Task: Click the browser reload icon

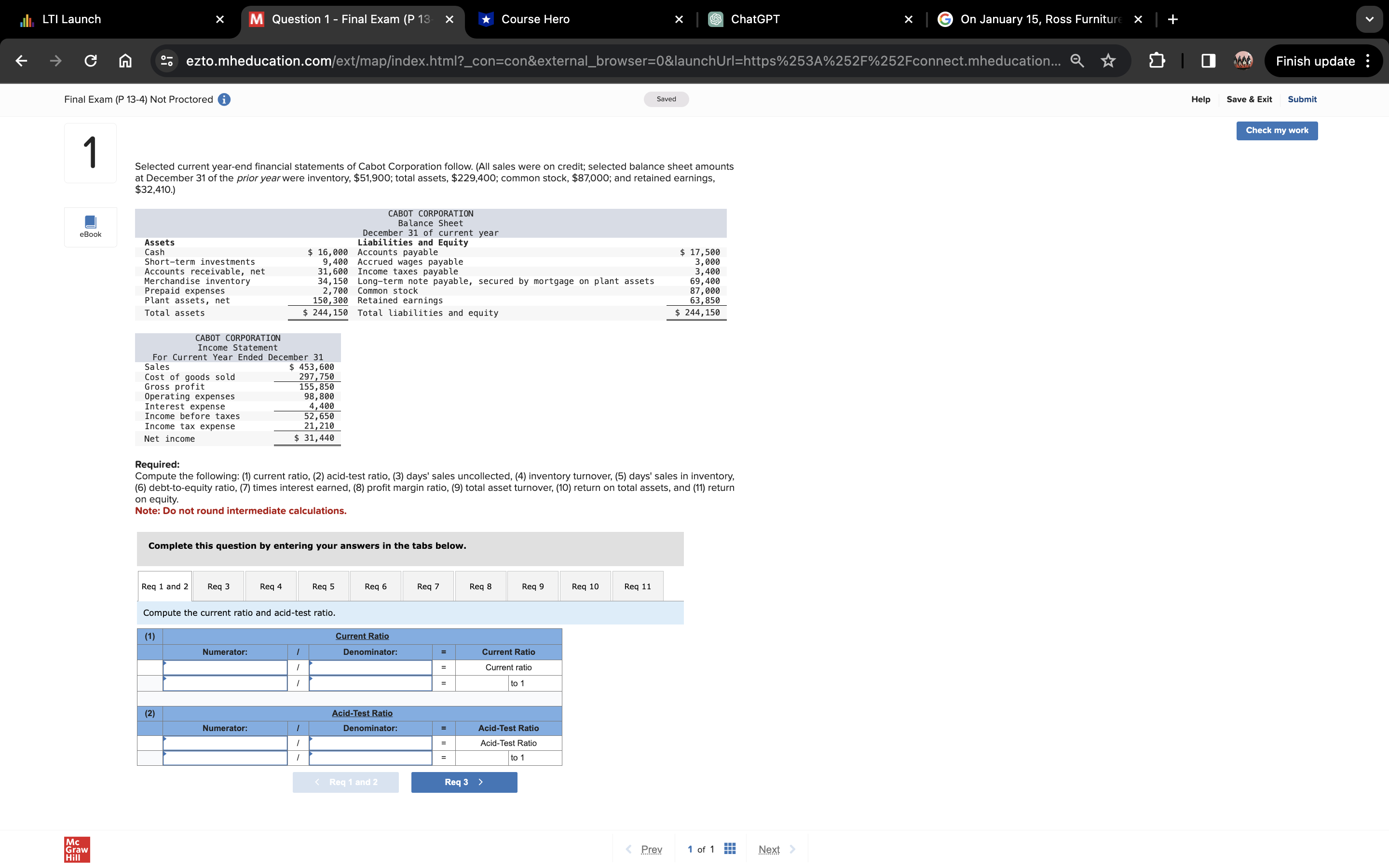Action: point(91,61)
